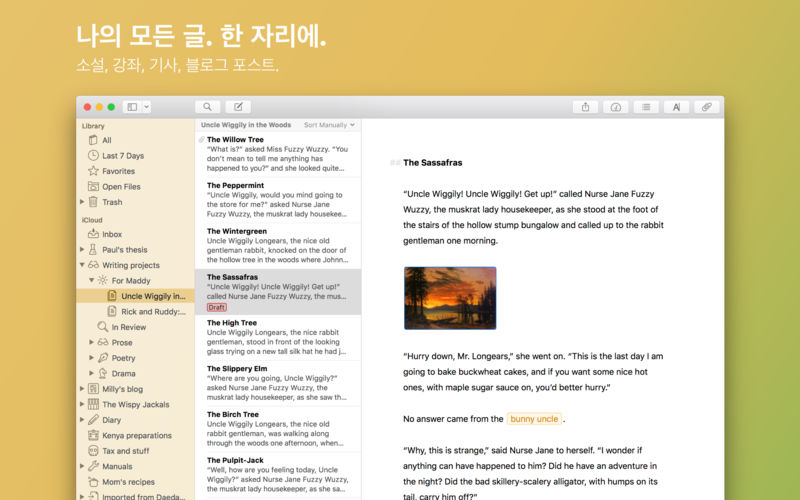This screenshot has width=800, height=500.
Task: Open the markup 'A' toolbar icon
Action: click(677, 107)
